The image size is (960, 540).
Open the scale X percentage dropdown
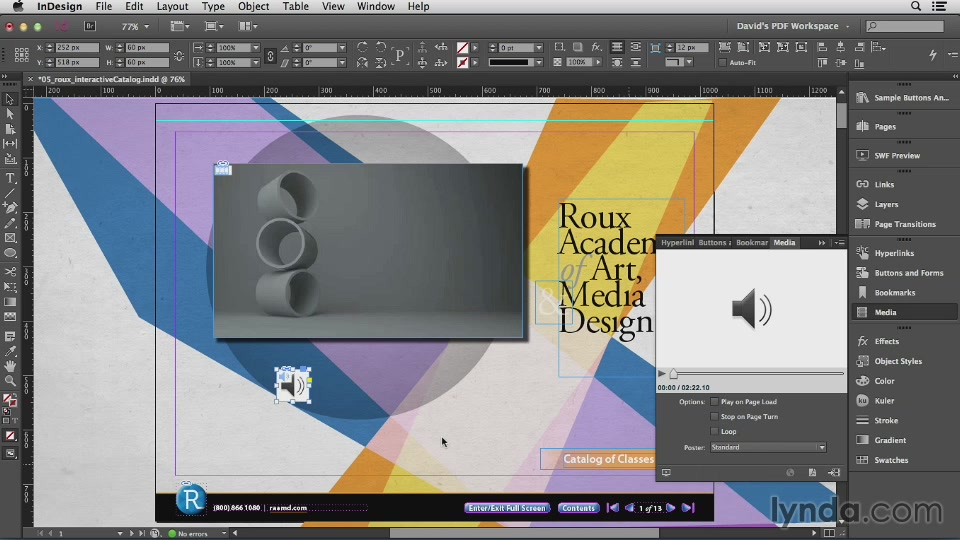[x=256, y=48]
